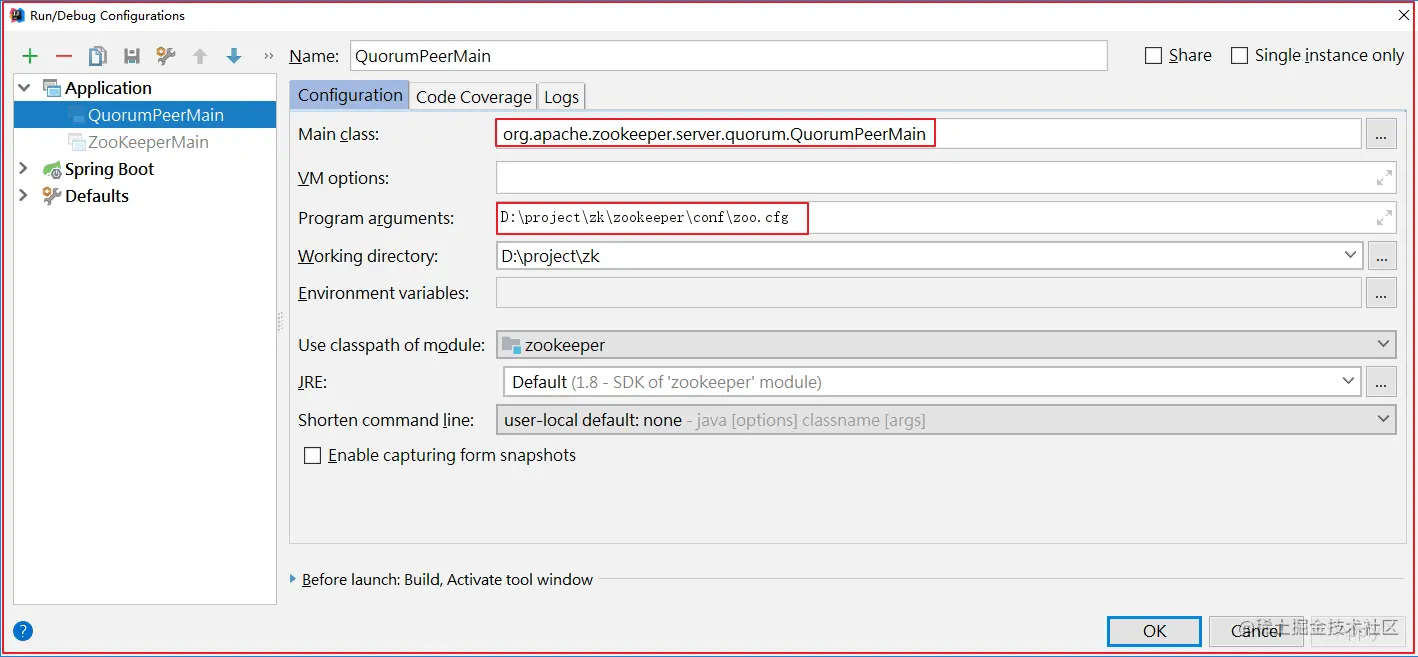Expand the VM options field
Viewport: 1418px width, 657px height.
[1384, 178]
